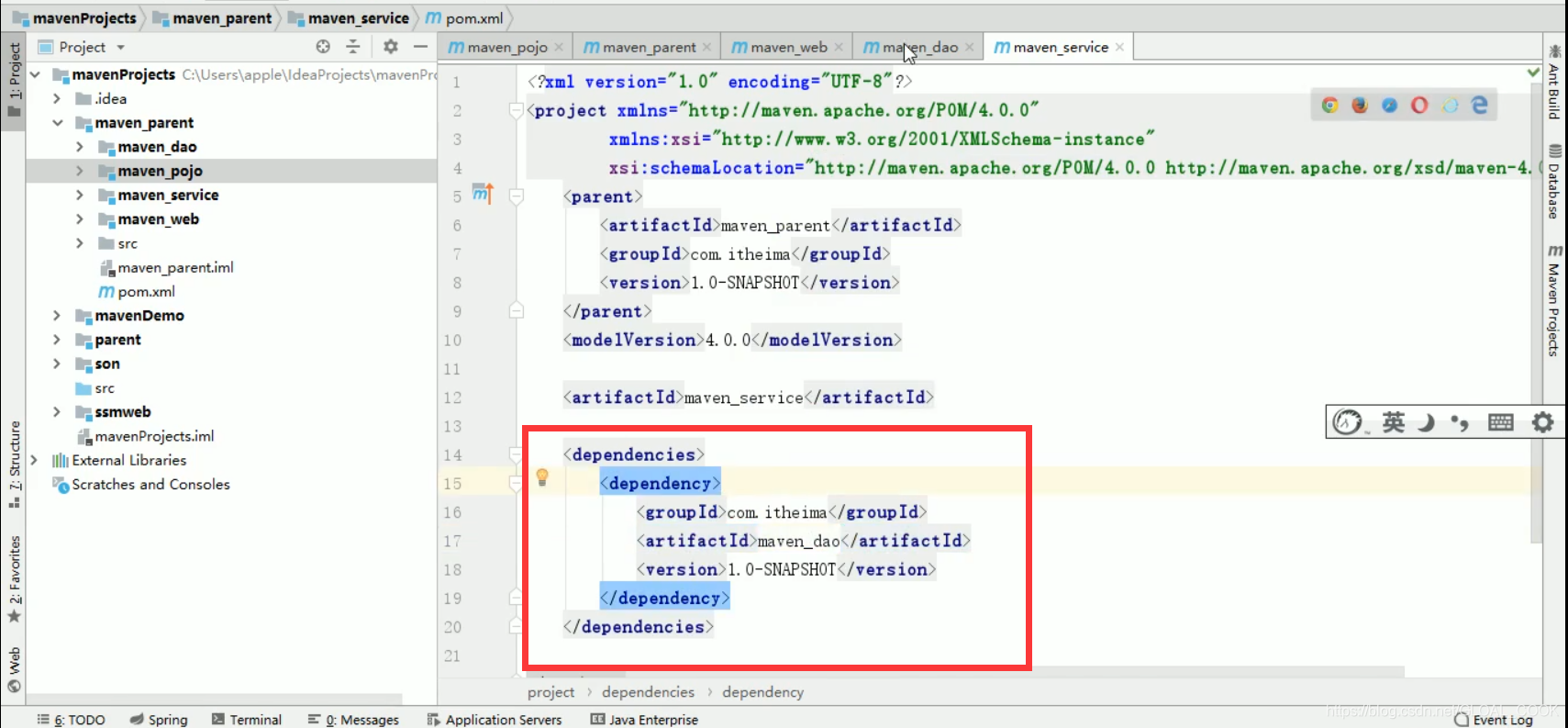Open the Structure tool window

15,464
